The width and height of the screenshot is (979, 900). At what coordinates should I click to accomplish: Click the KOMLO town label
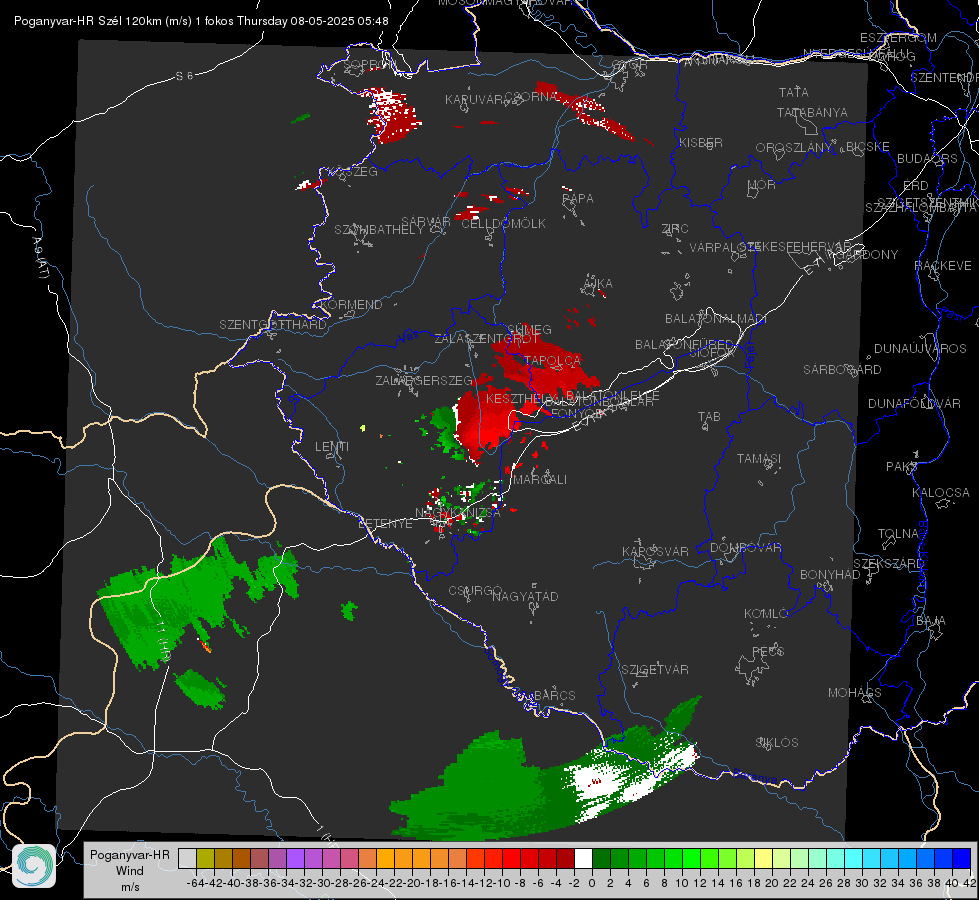click(766, 614)
